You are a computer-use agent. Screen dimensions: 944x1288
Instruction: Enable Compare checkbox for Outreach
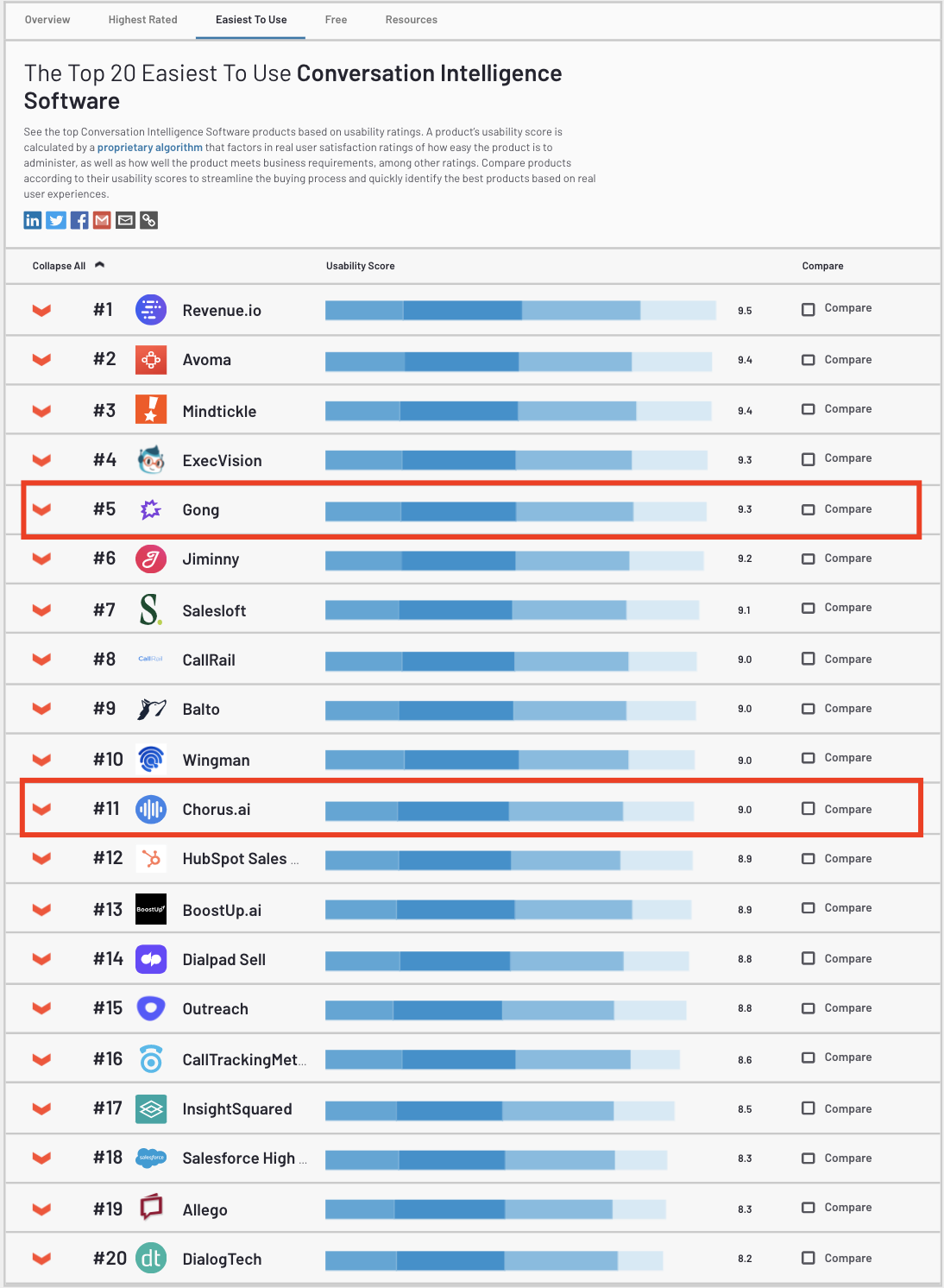click(809, 1008)
